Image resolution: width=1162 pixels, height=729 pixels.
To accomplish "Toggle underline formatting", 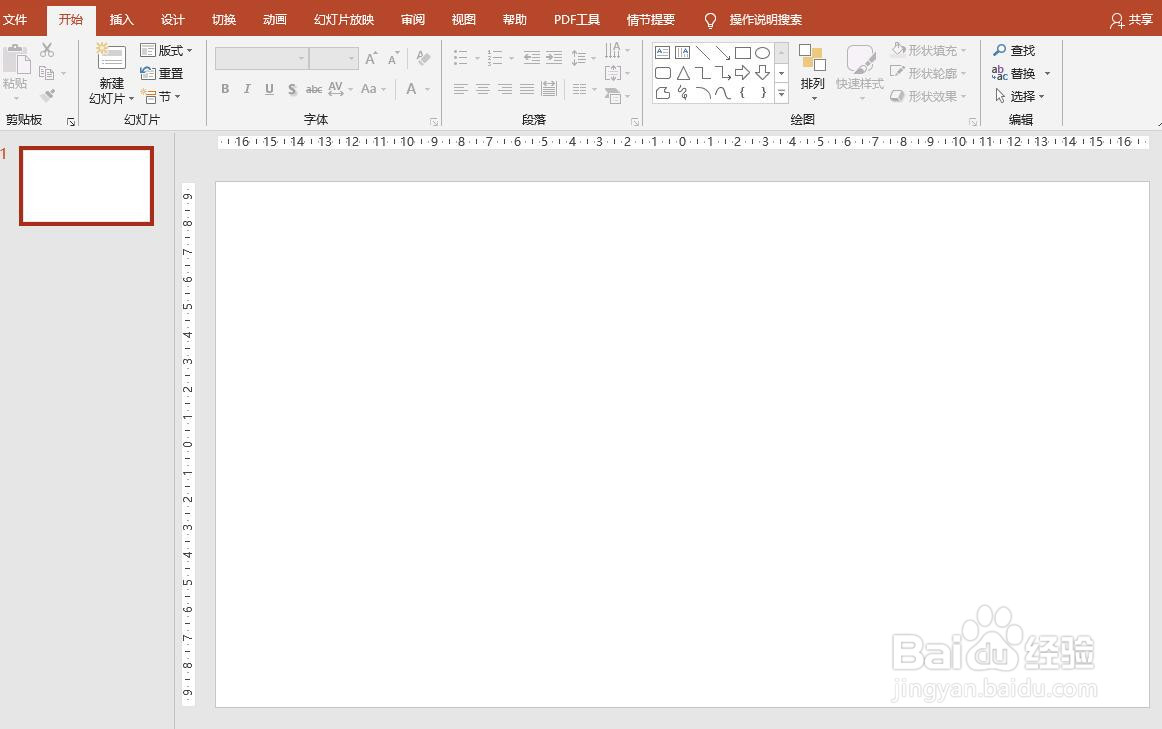I will [x=269, y=89].
